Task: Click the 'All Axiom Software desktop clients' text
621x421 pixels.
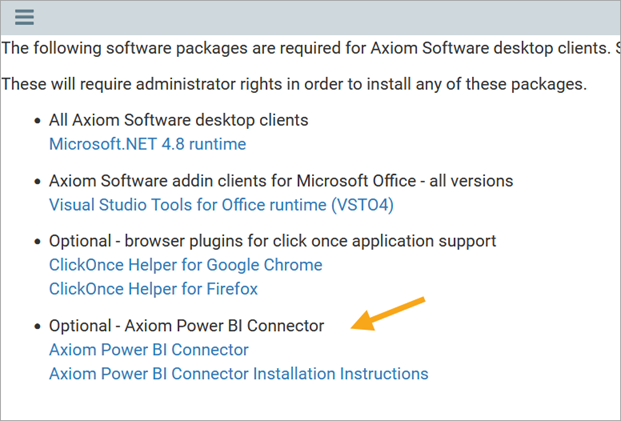Action: tap(178, 120)
